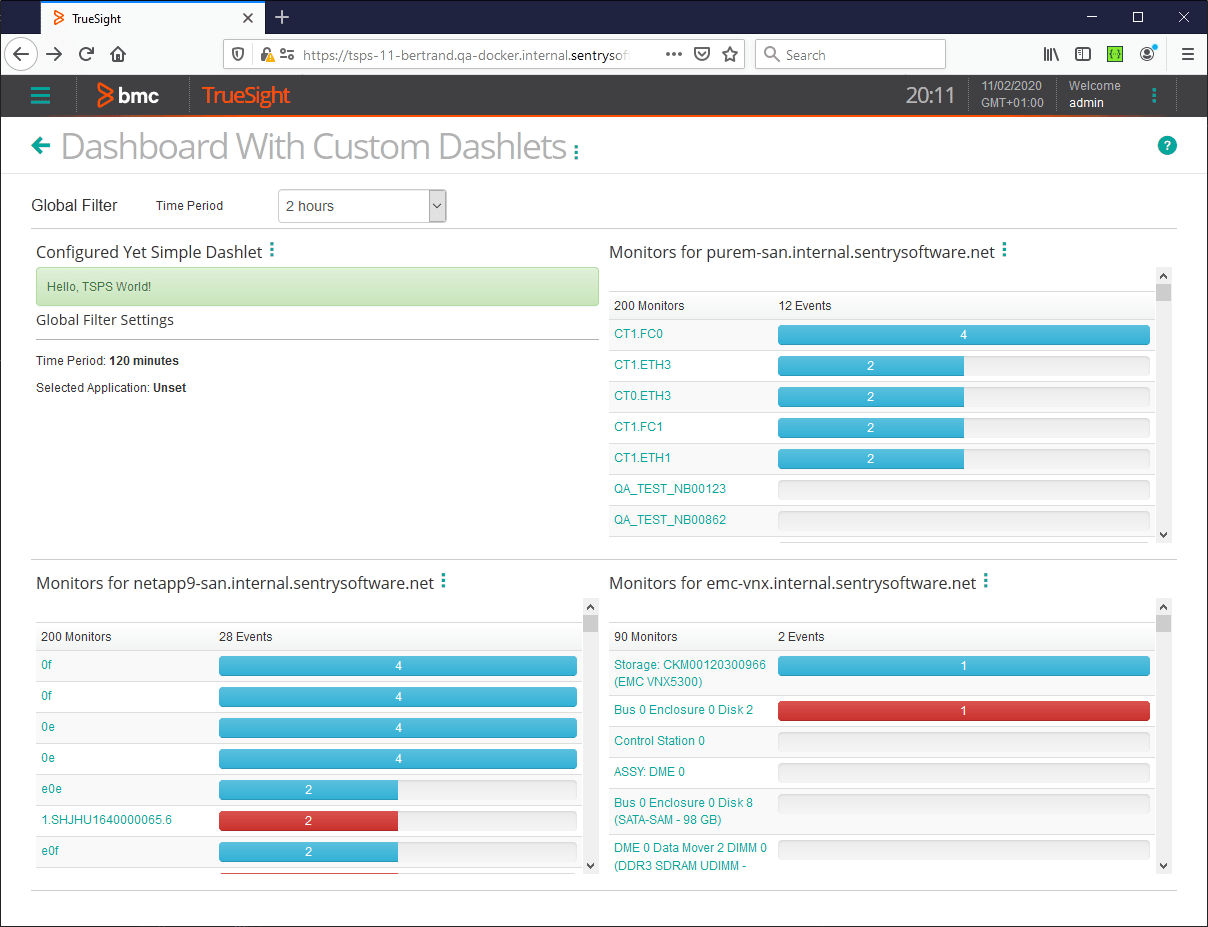Click '28 Events' header in netapp9 dashlet
This screenshot has height=927, width=1208.
pos(246,637)
